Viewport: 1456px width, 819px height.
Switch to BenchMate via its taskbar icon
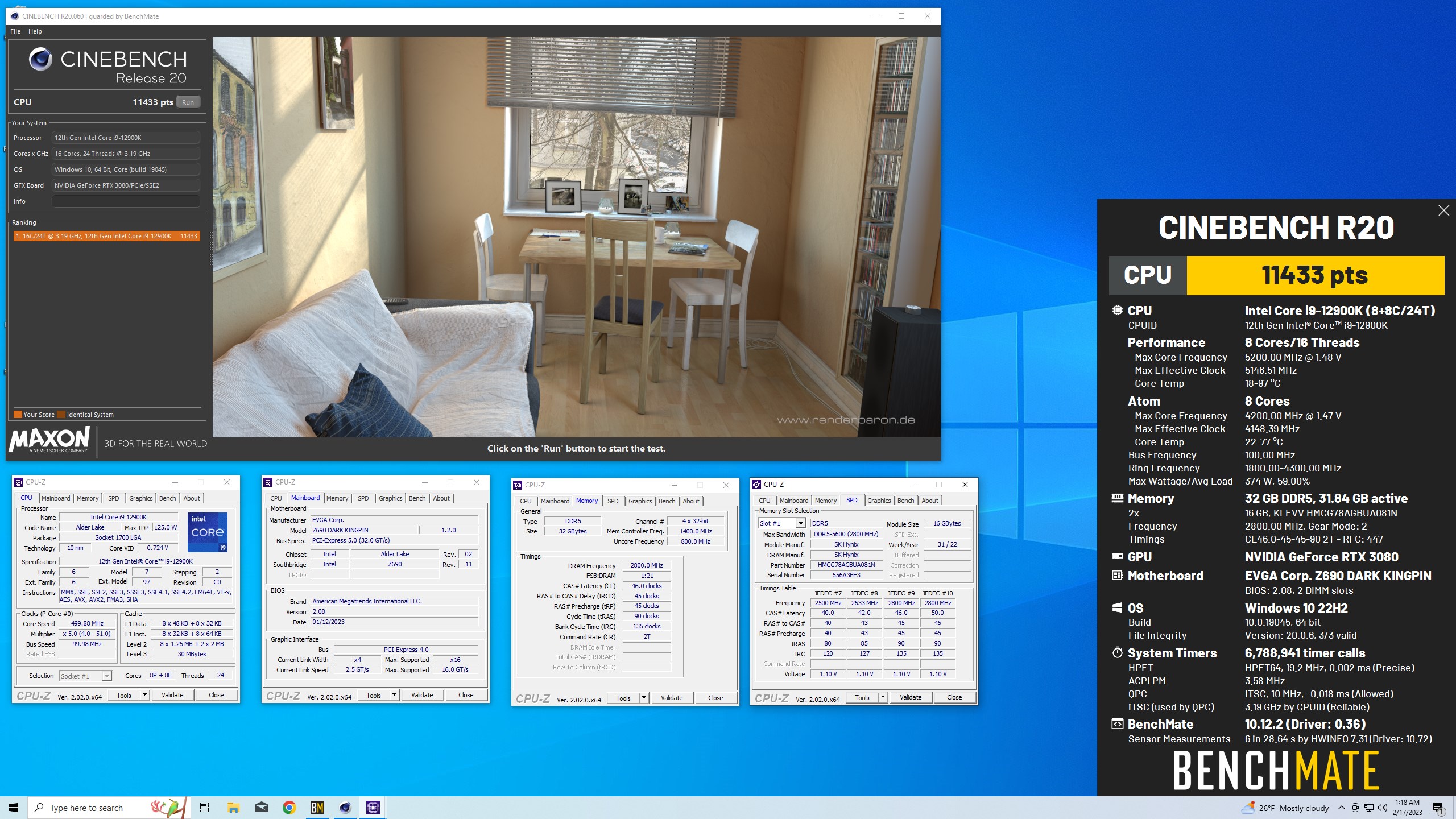(x=317, y=808)
